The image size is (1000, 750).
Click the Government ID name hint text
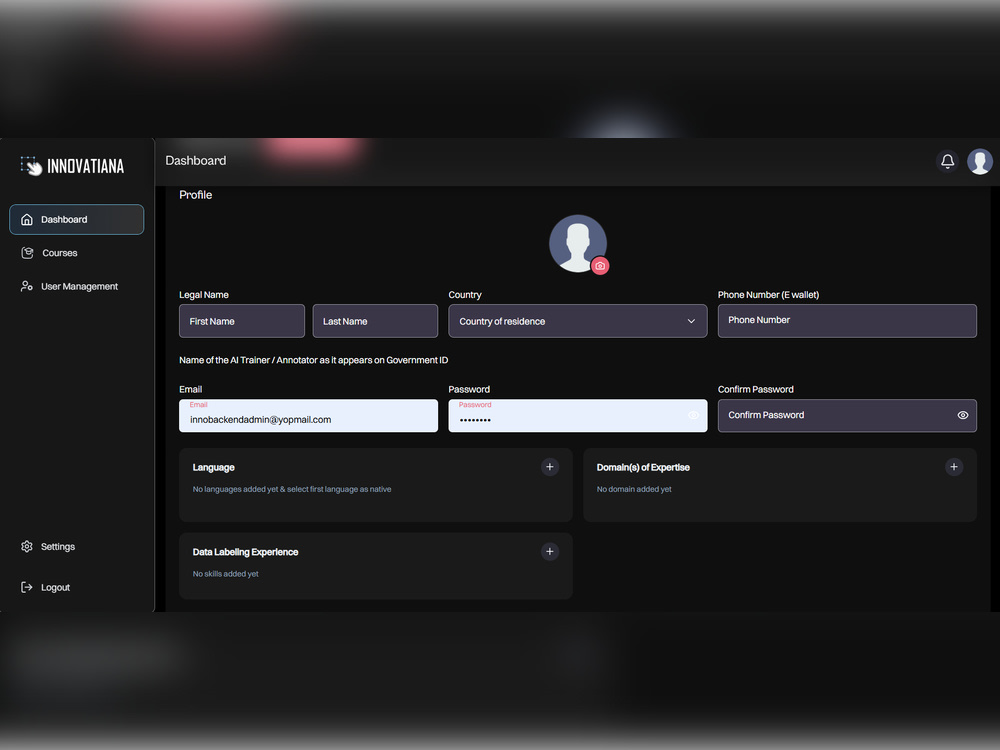[314, 360]
